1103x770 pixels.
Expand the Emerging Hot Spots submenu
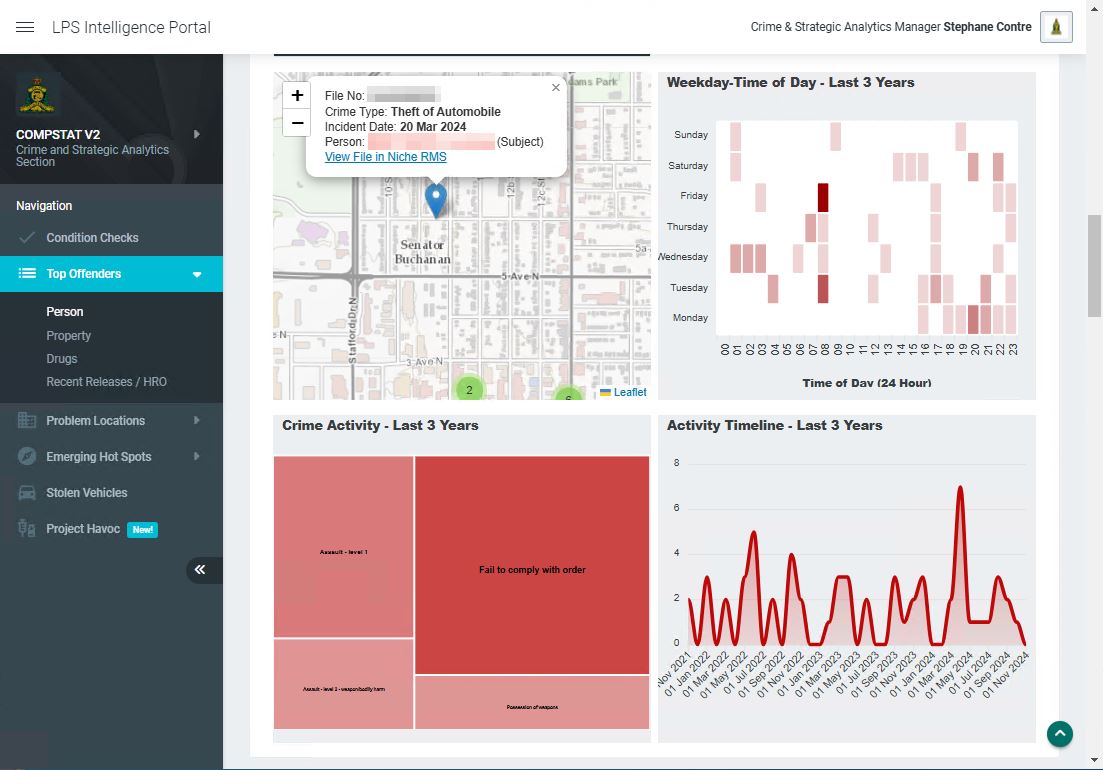196,457
